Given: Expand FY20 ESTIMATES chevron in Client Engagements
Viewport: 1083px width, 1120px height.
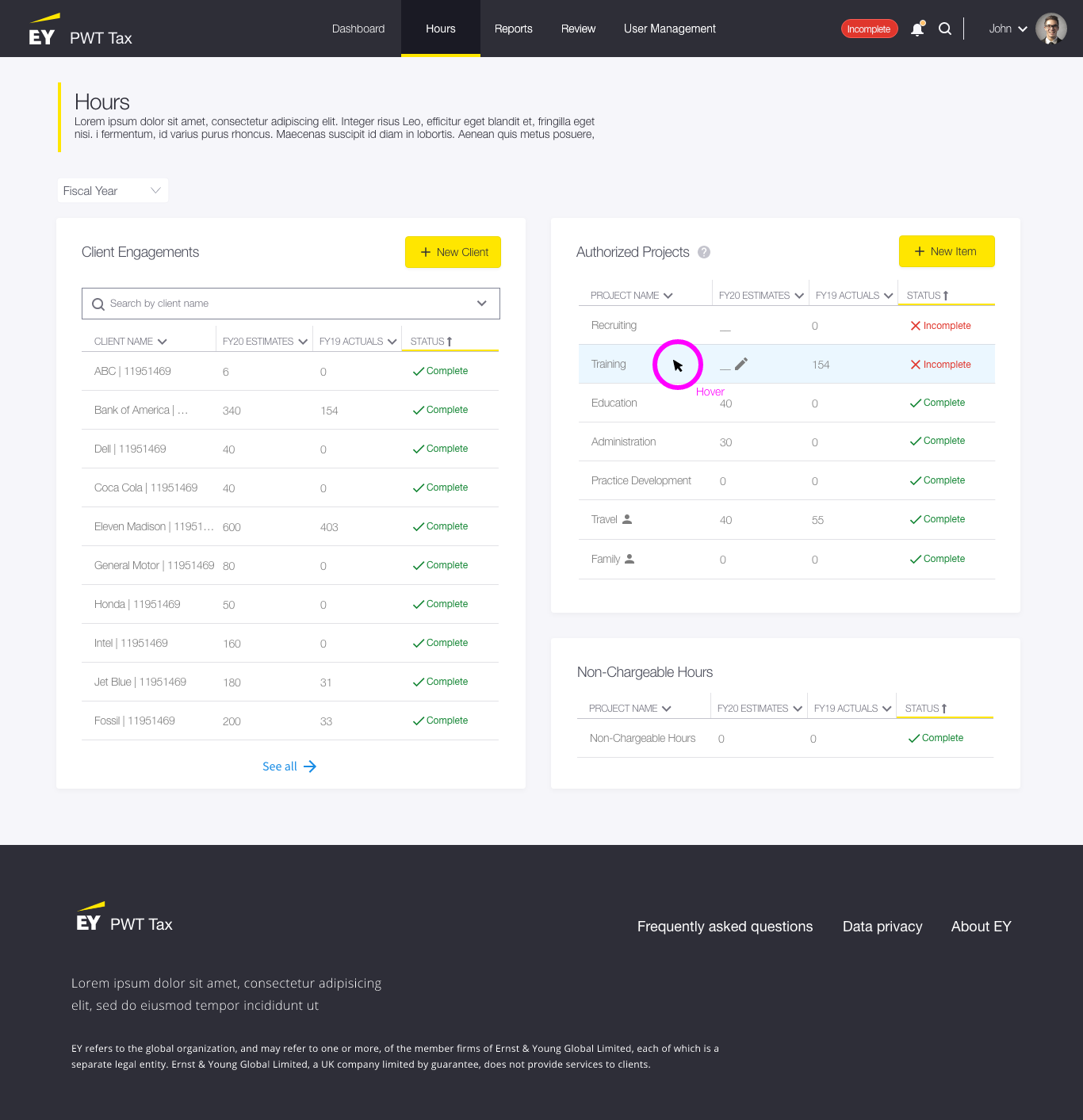Looking at the screenshot, I should [303, 342].
